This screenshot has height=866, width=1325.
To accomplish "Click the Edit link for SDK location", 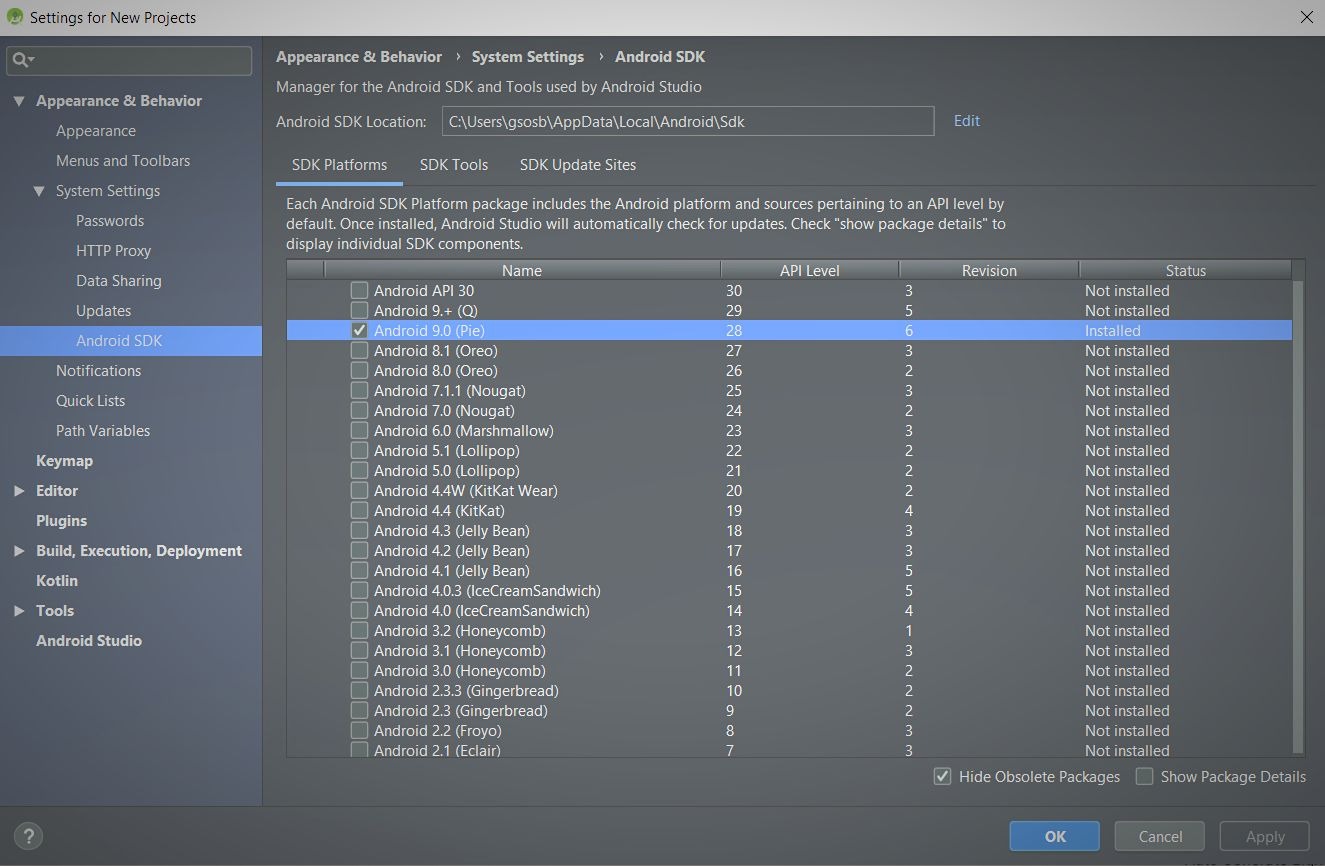I will click(x=967, y=120).
